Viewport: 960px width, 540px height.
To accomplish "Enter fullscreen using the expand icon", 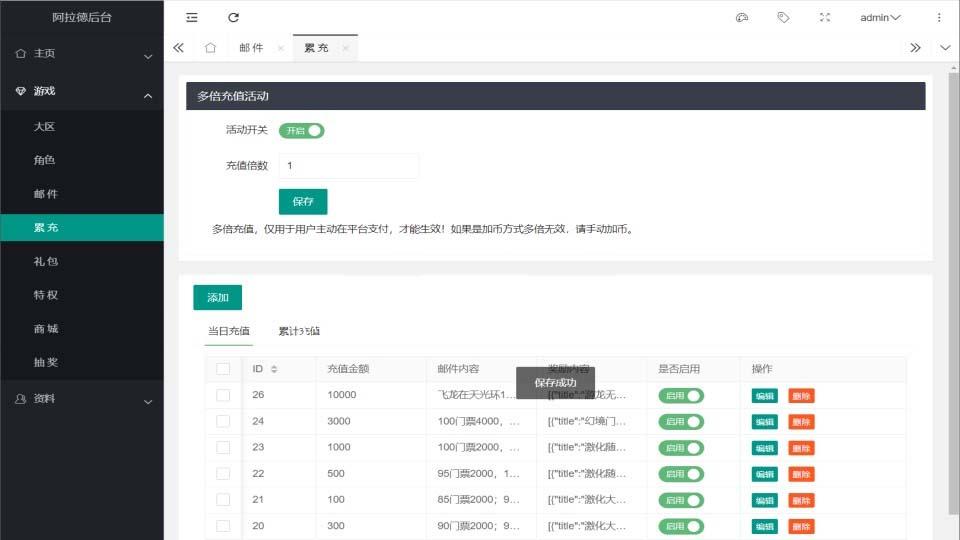I will 825,17.
